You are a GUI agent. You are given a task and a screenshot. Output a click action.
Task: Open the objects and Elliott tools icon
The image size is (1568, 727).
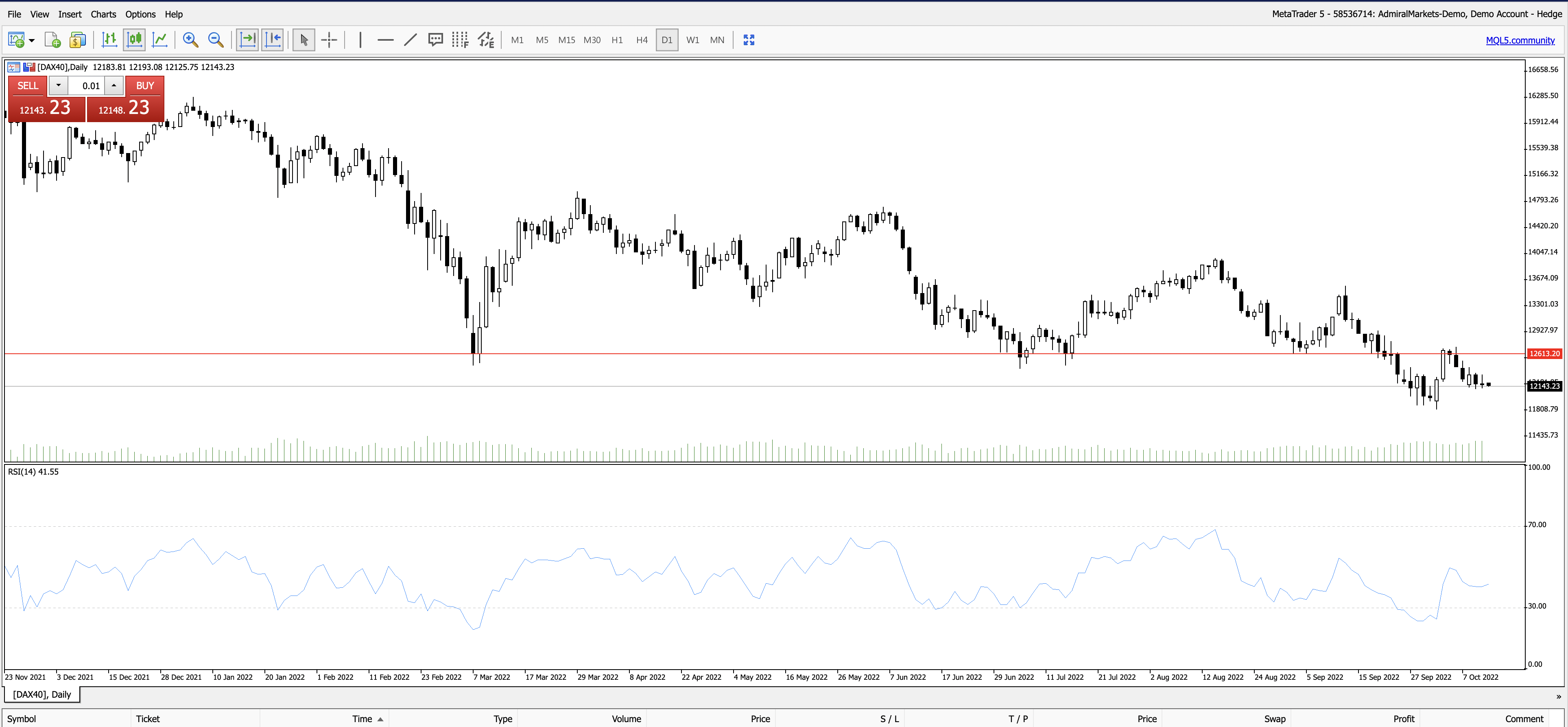pos(486,40)
